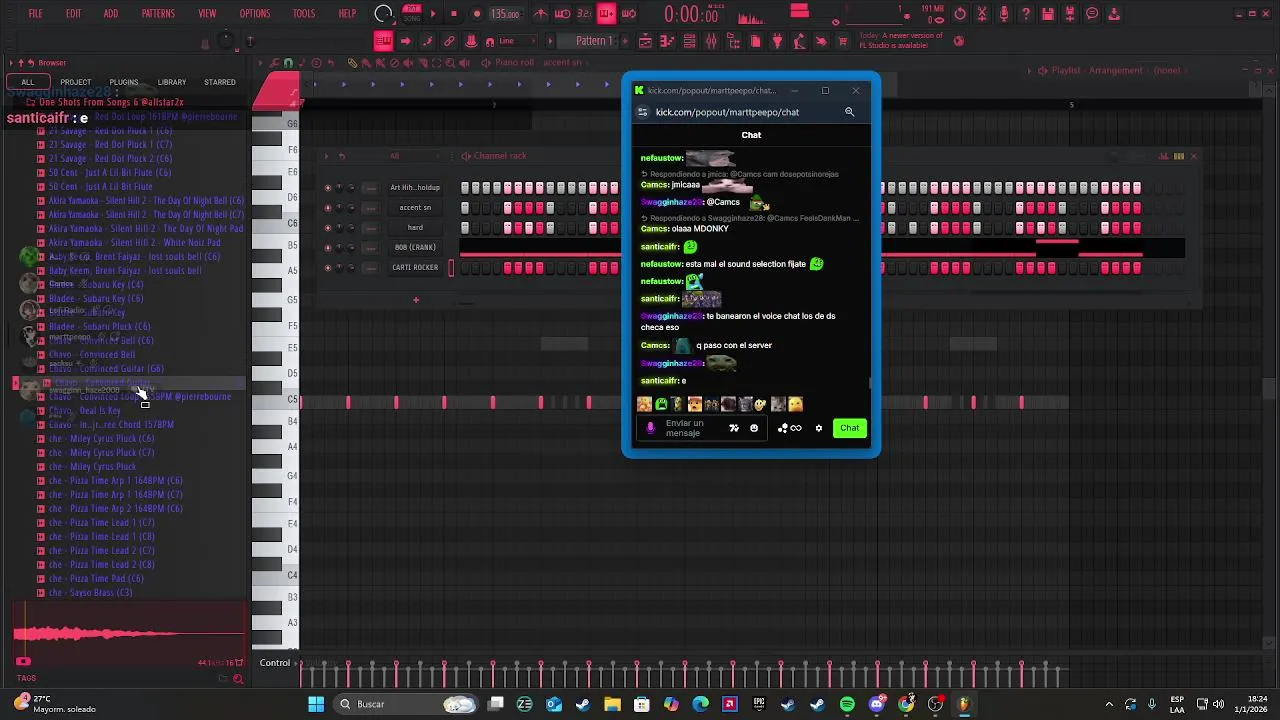Viewport: 1280px width, 720px height.
Task: Switch the PAT/SONG mode toggle
Action: pyautogui.click(x=411, y=13)
